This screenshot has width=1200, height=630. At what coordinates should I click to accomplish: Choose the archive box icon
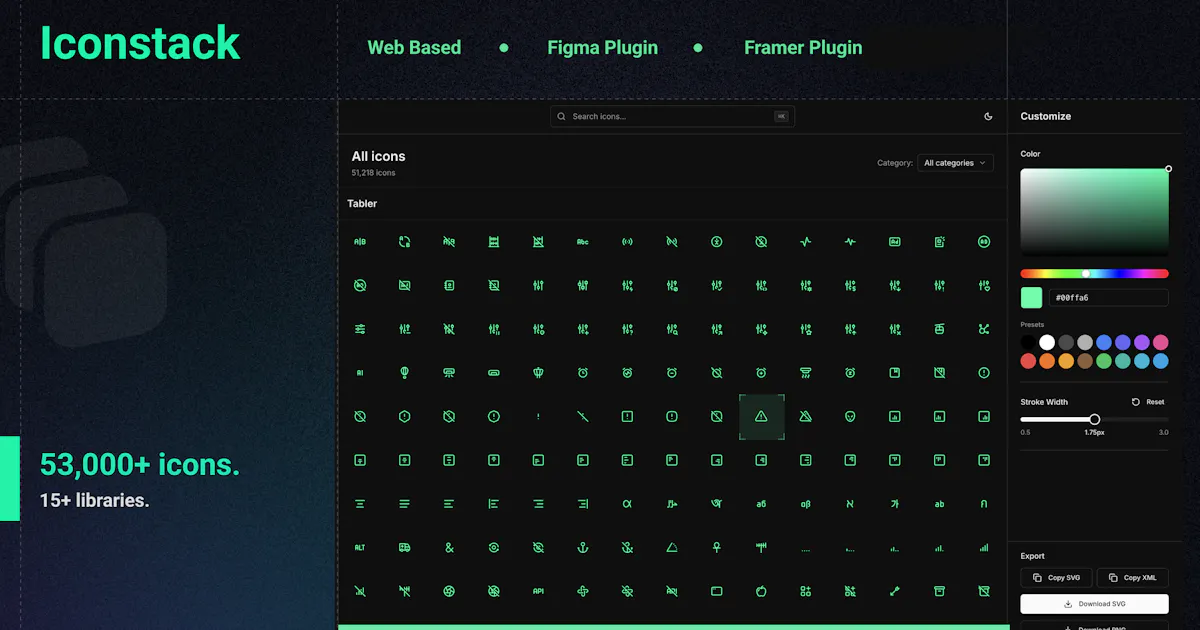[x=939, y=591]
